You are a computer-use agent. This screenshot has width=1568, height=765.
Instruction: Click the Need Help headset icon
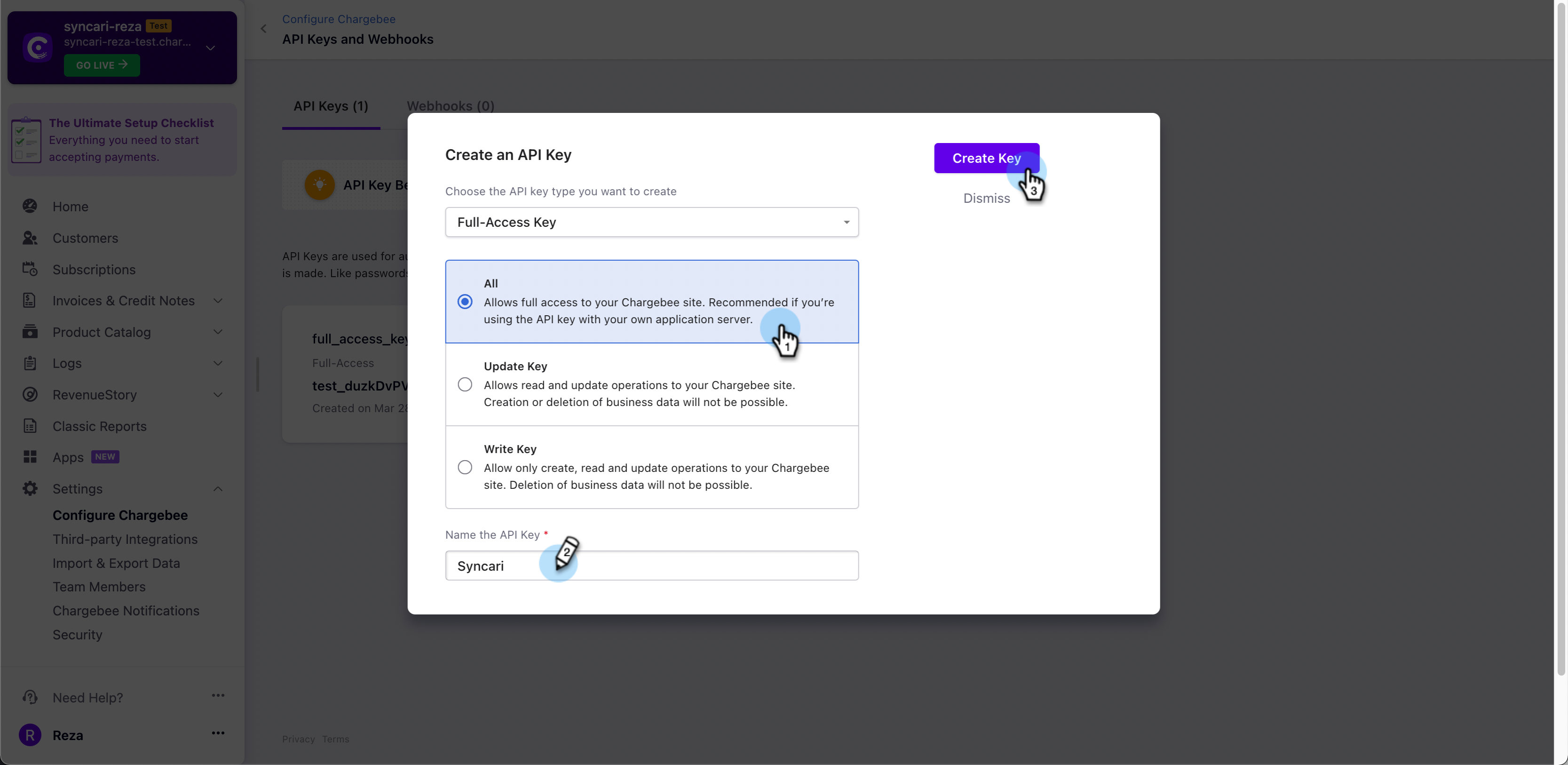(x=30, y=697)
